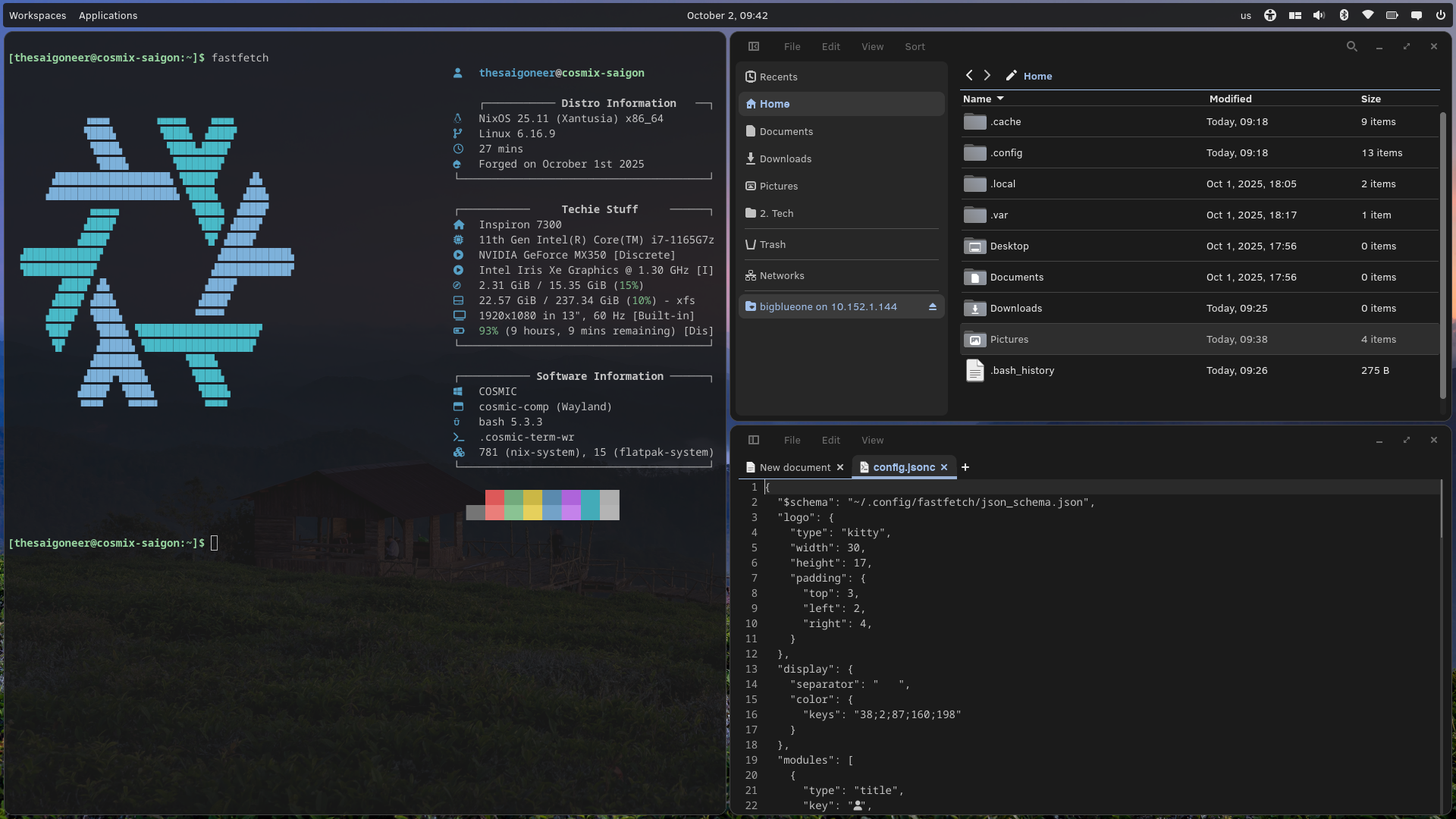This screenshot has width=1456, height=819.
Task: Add new tab with plus icon
Action: [x=965, y=467]
